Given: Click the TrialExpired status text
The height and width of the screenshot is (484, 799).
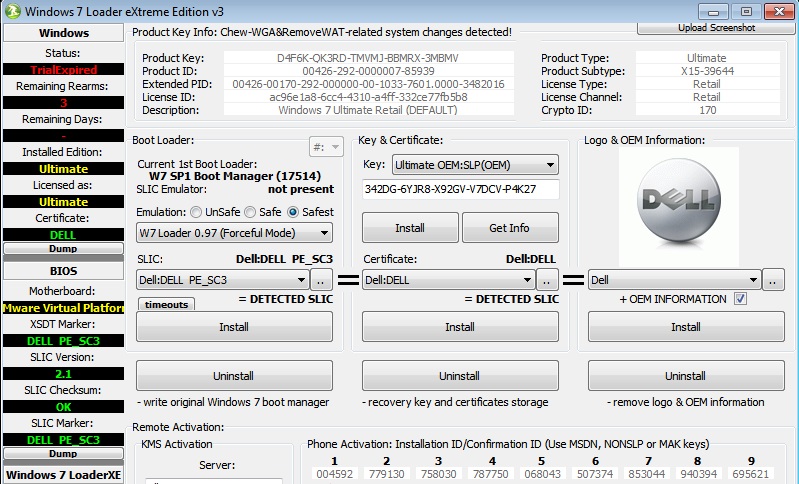Looking at the screenshot, I should click(x=63, y=70).
